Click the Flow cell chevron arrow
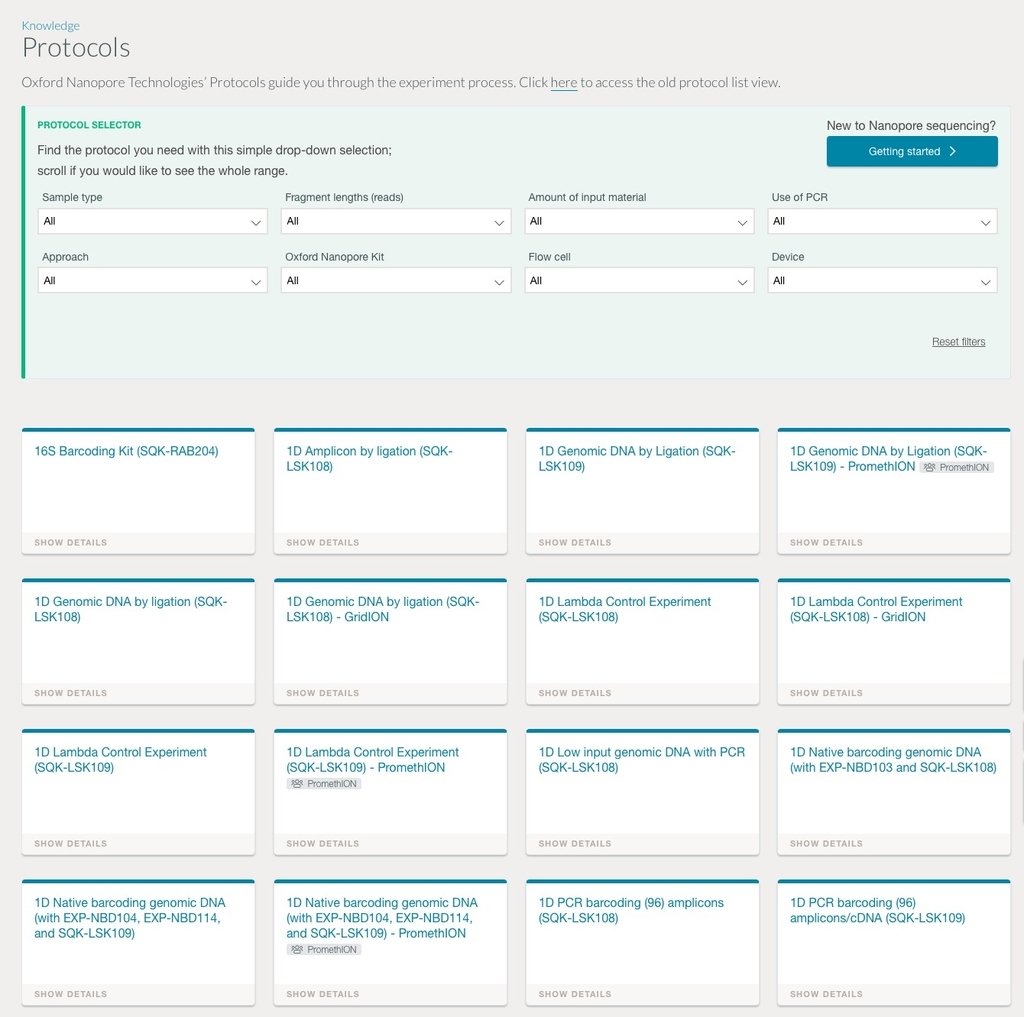1024x1017 pixels. coord(742,282)
